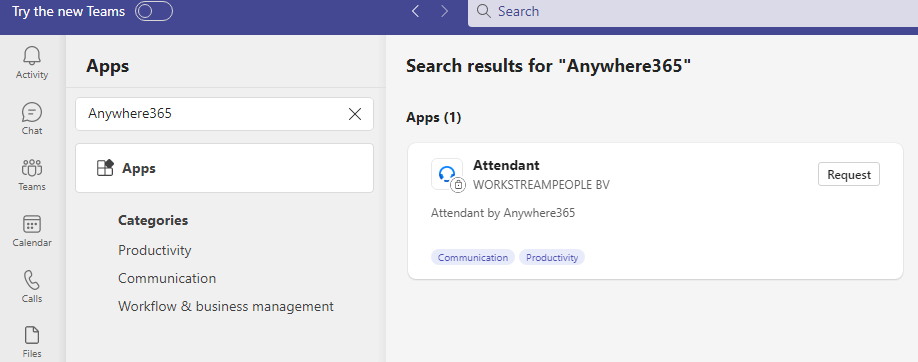918x362 pixels.
Task: Toggle the Try the new Teams switch
Action: point(154,11)
